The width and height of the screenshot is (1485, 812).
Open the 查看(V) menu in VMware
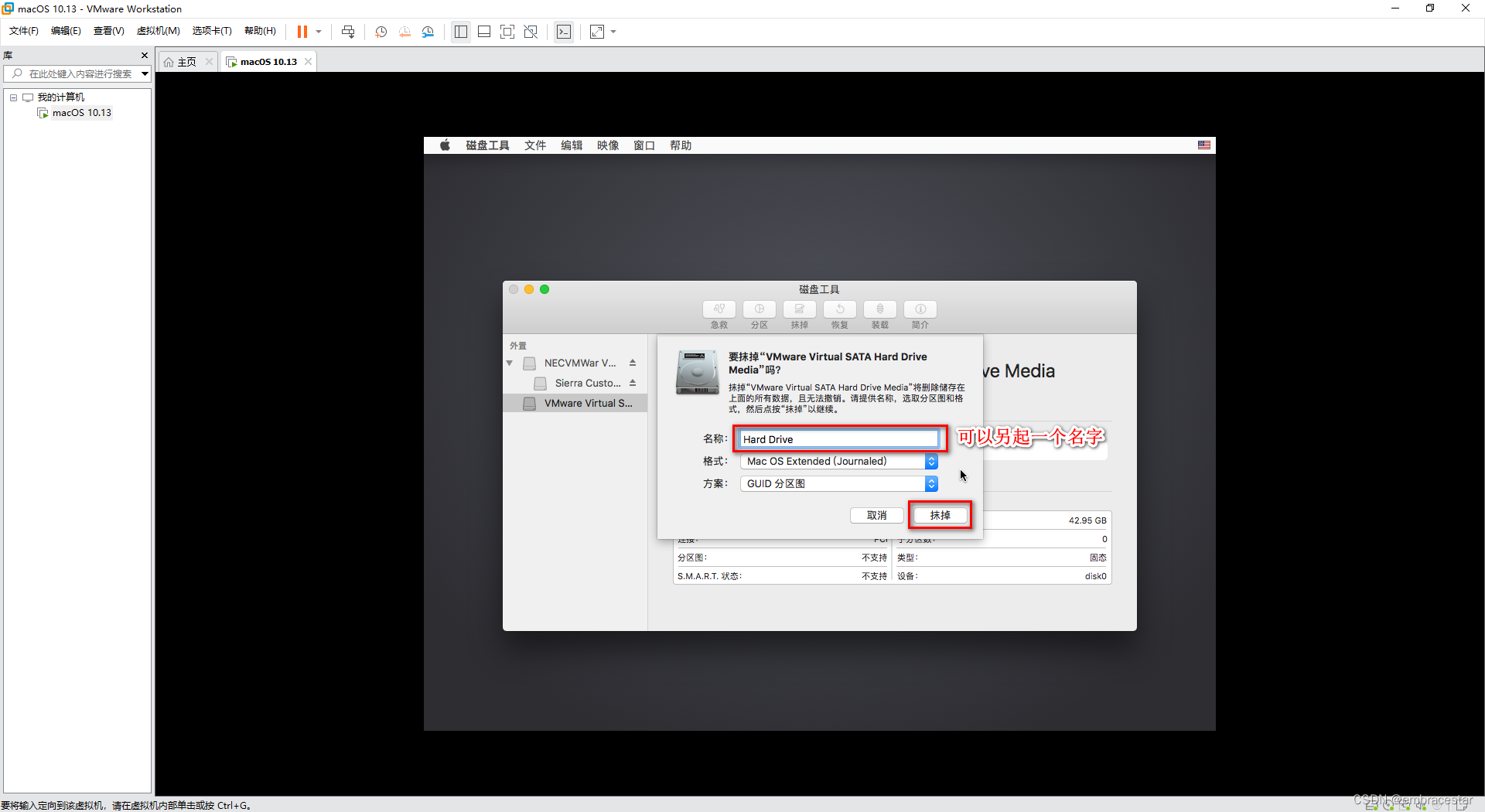tap(108, 31)
